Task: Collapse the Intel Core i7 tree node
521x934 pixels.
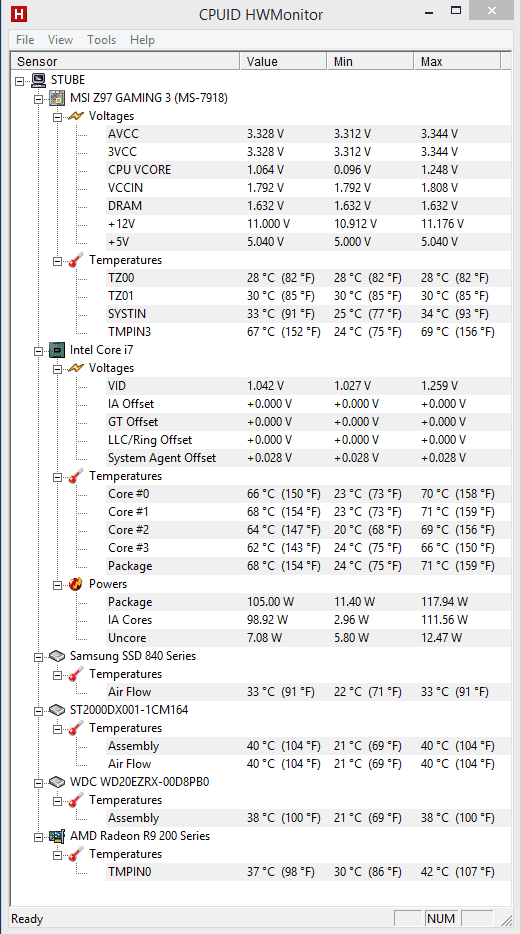Action: (39, 350)
